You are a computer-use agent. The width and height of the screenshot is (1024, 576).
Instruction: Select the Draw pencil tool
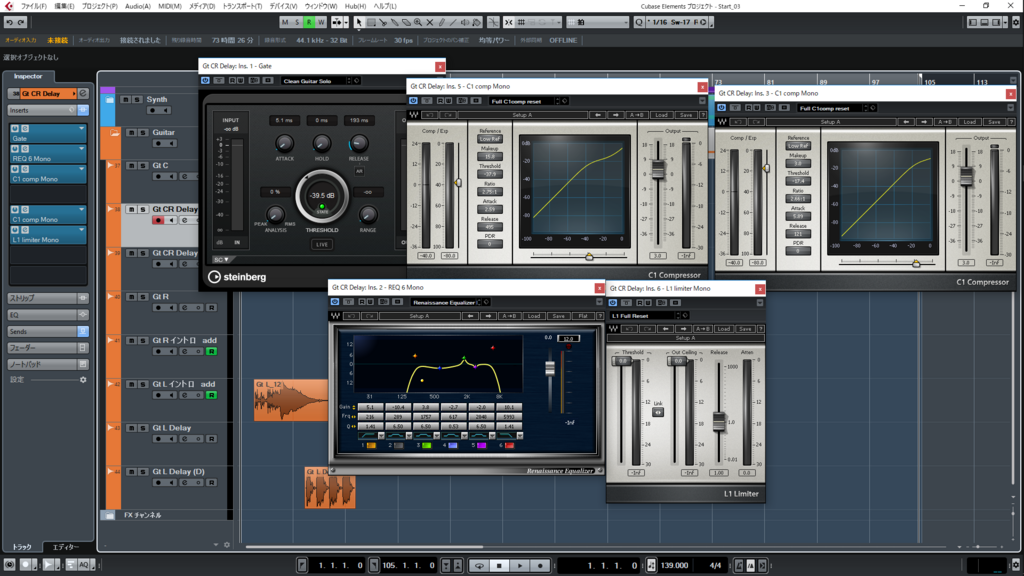tap(441, 22)
